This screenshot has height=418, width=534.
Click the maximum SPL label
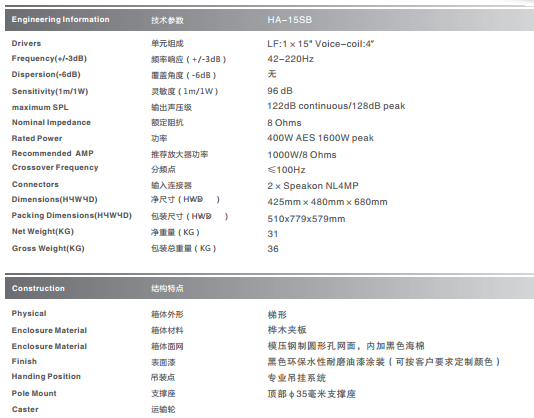pos(40,107)
